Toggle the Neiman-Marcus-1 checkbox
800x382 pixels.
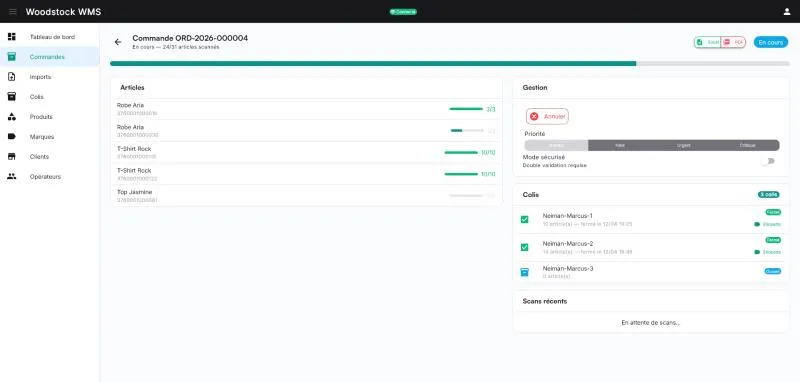coord(524,219)
